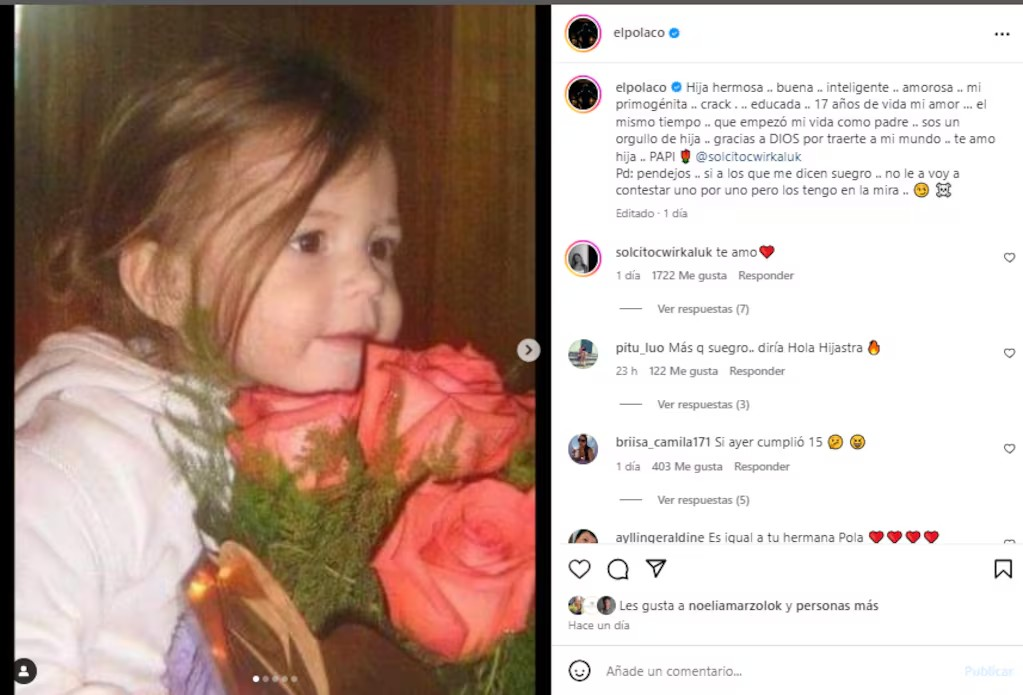Expand the 7 replies under solcitocwirkaluk

[x=702, y=309]
